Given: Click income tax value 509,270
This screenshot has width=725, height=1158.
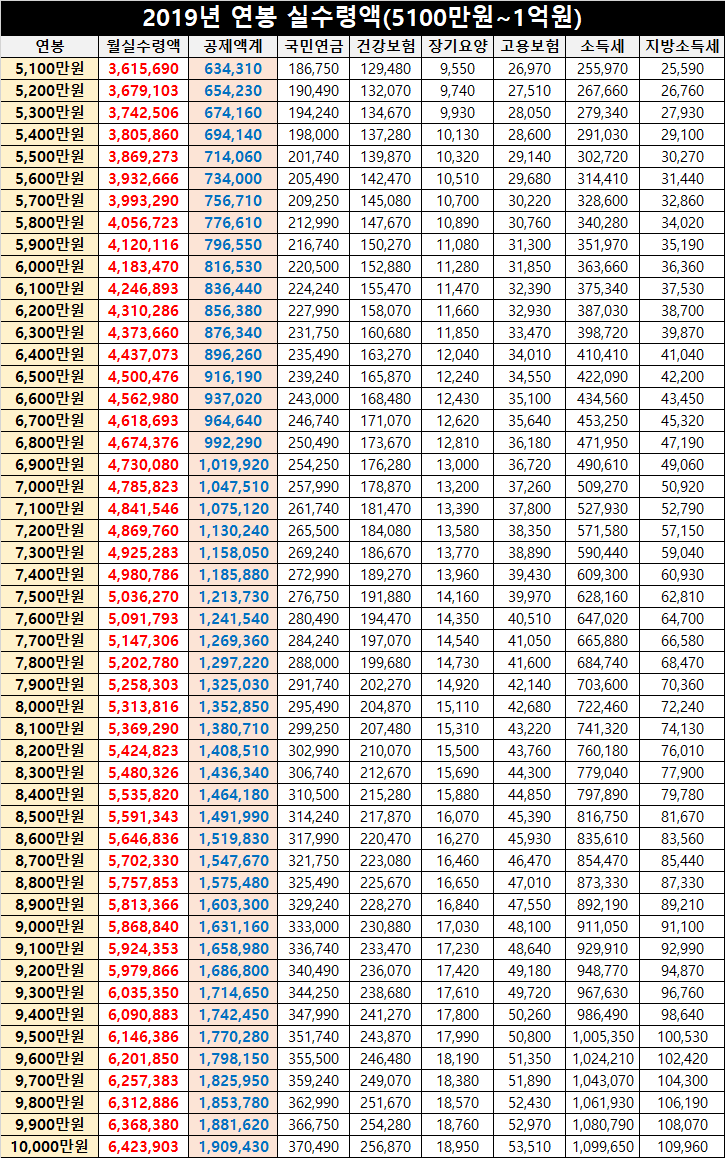Looking at the screenshot, I should tap(602, 487).
